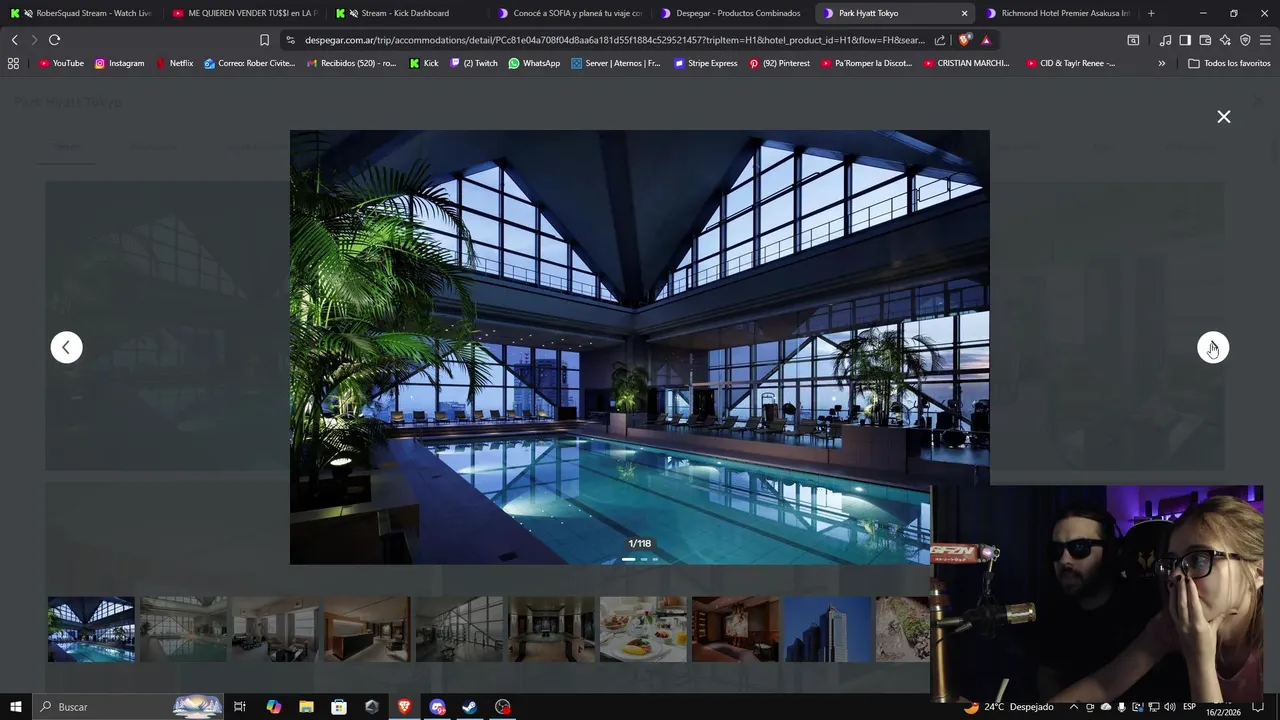Open the Server | Aternos bookmark
This screenshot has height=720, width=1280.
coord(616,63)
